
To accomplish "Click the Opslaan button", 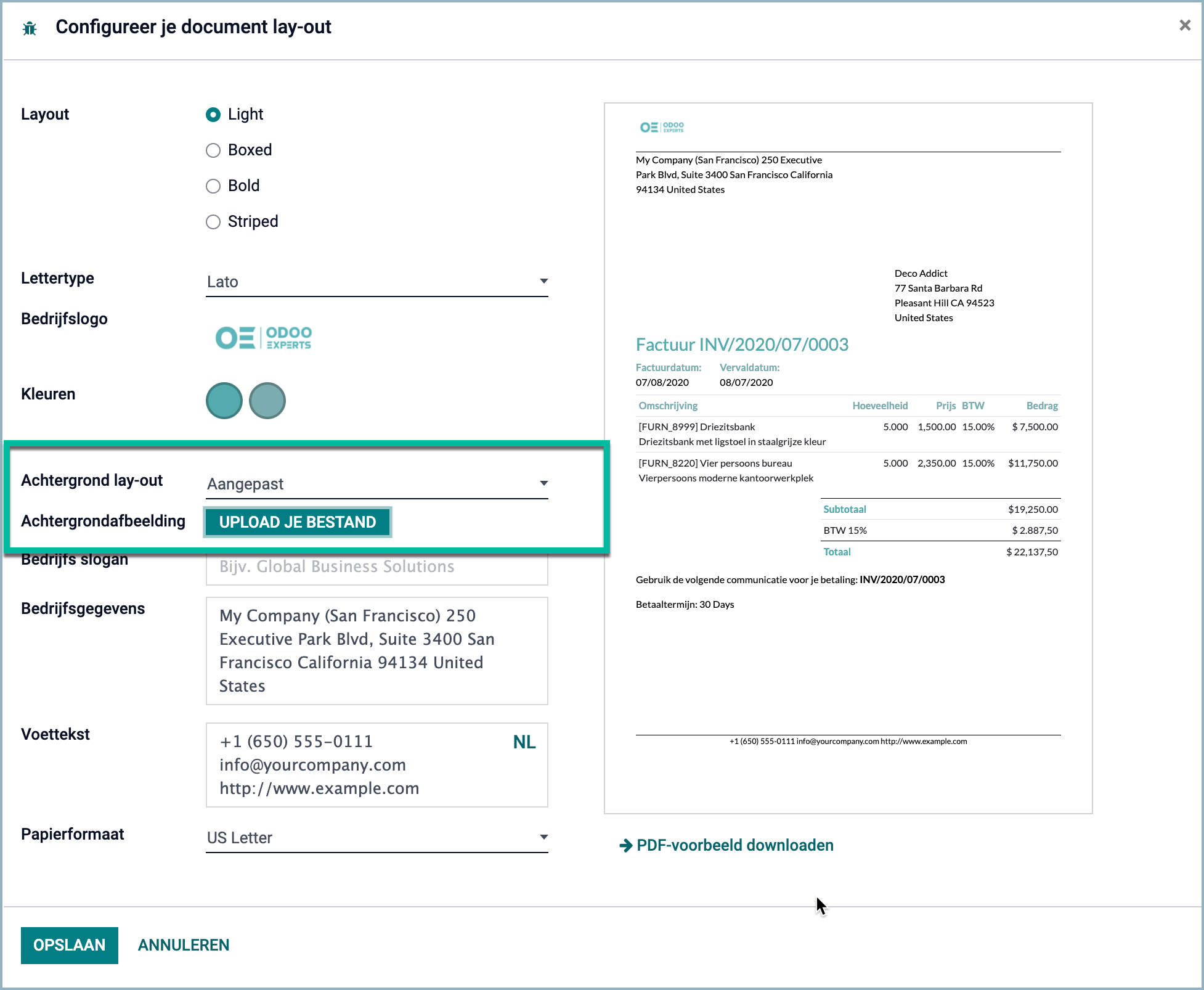I will click(70, 946).
